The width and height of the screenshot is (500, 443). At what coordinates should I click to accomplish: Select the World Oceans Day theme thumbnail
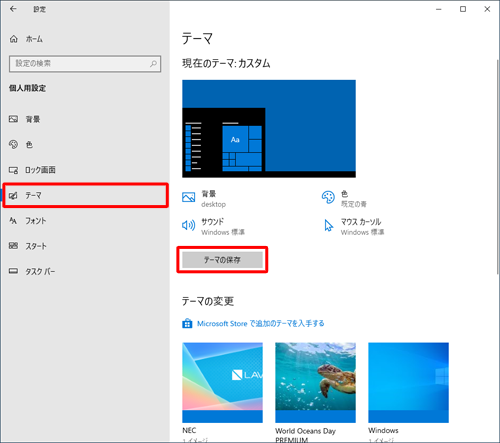tap(315, 383)
